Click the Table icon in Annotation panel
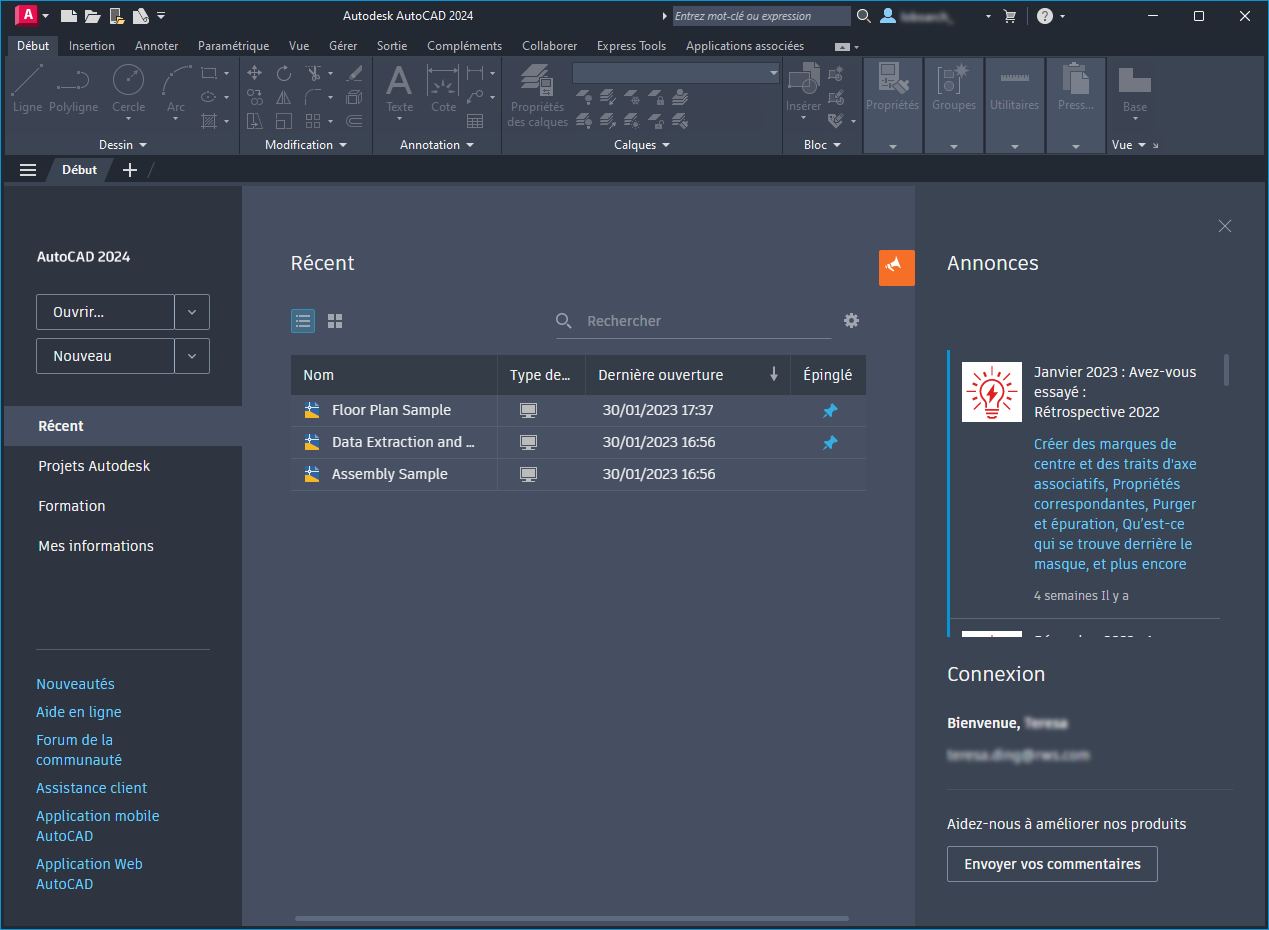Image resolution: width=1269 pixels, height=930 pixels. (475, 121)
